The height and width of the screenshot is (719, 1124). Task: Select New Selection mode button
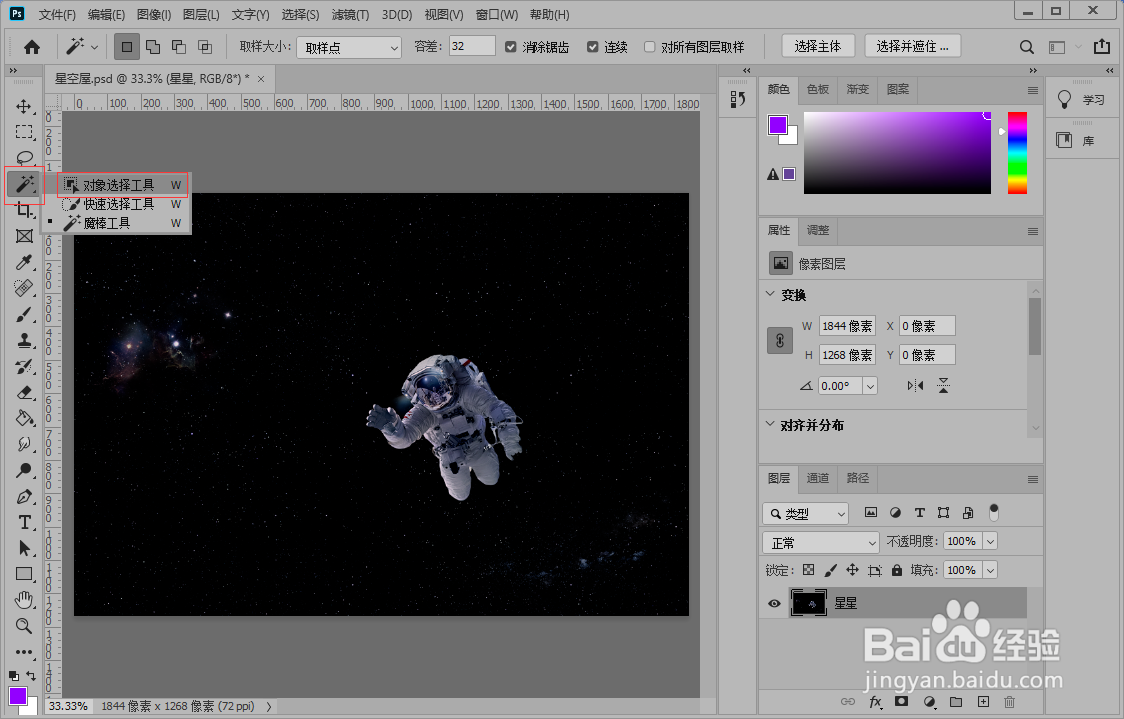point(127,47)
